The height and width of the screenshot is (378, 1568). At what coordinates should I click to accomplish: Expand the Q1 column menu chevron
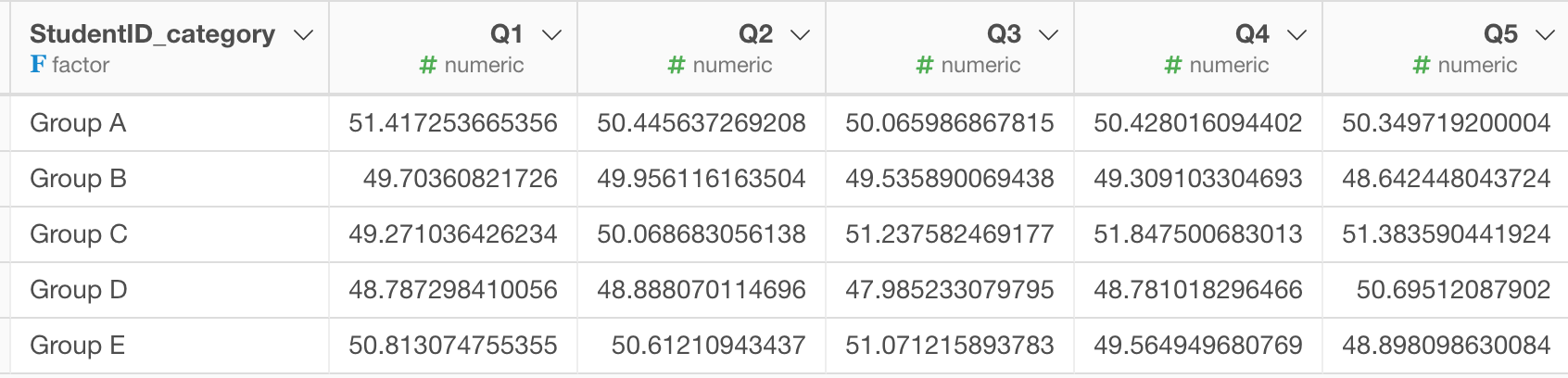point(551,35)
